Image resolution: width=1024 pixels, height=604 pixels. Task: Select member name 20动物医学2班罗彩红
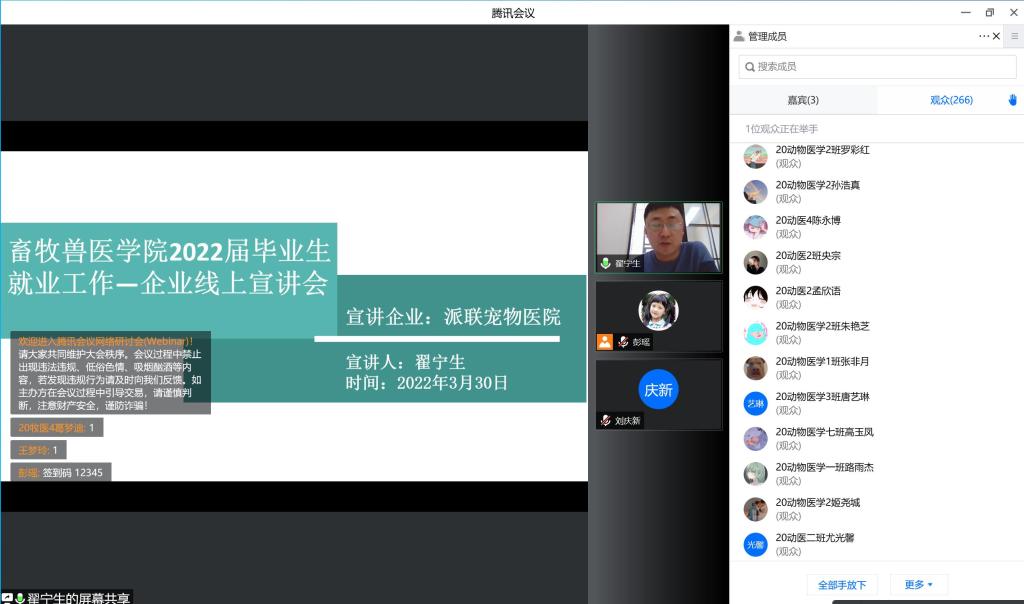click(x=822, y=150)
